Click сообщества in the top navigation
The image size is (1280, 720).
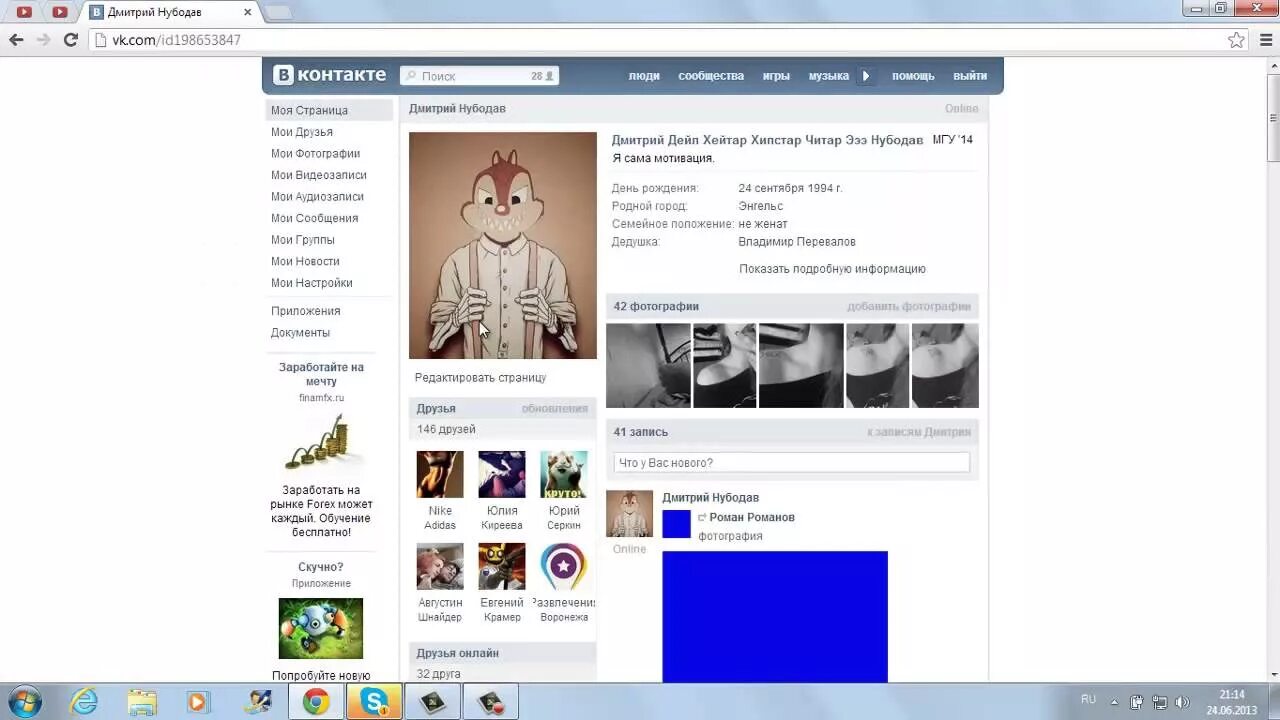711,76
